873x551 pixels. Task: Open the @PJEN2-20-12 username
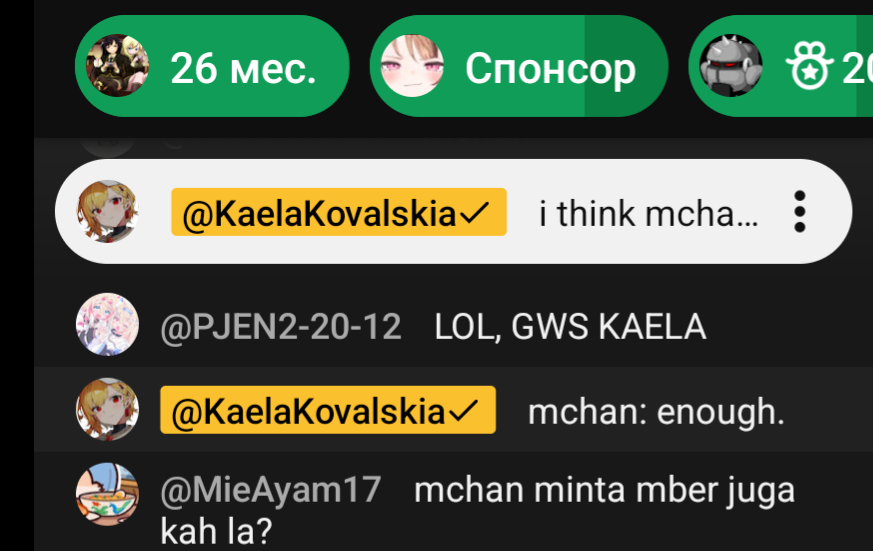(281, 327)
